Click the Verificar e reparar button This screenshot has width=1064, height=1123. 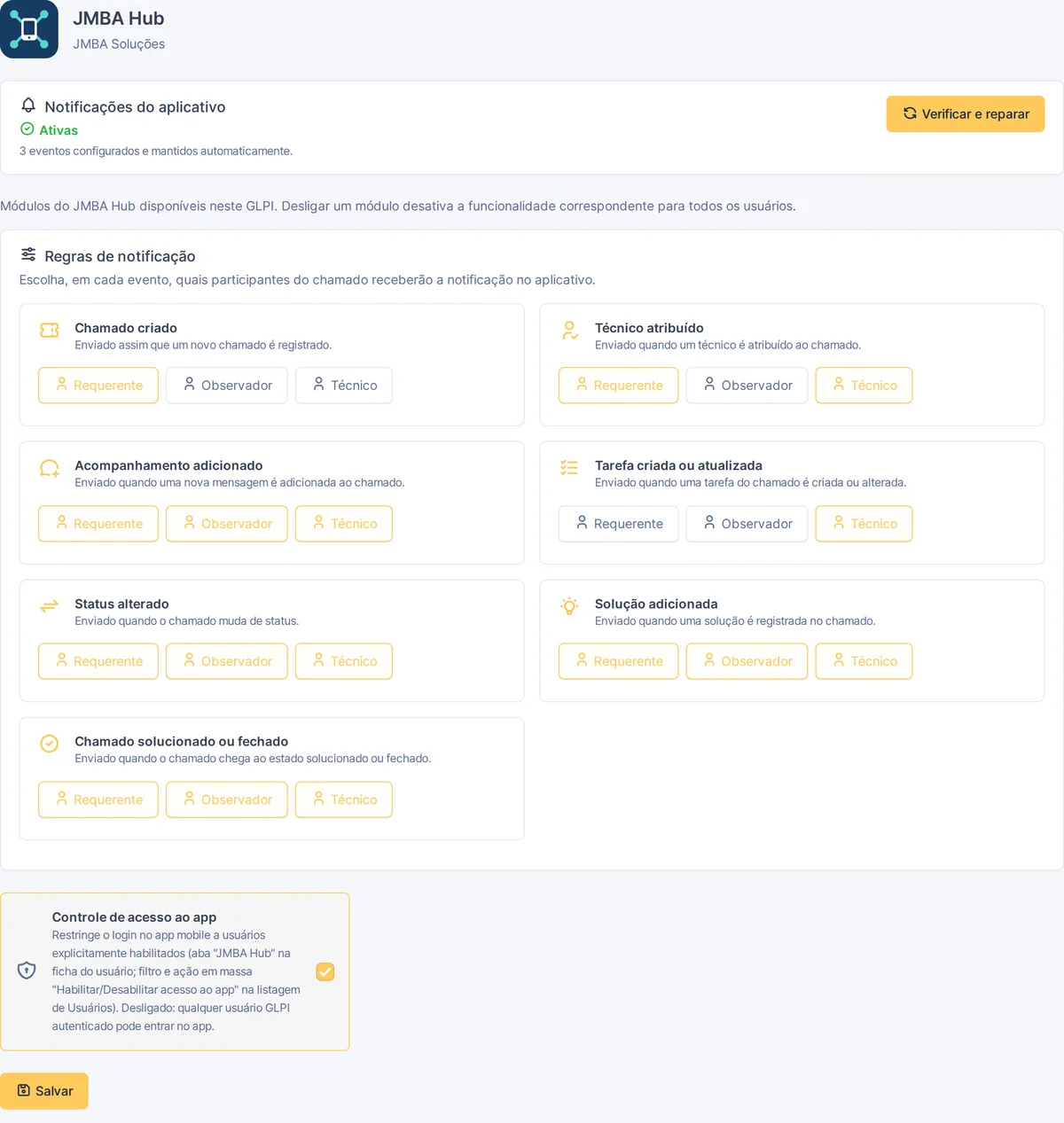click(x=966, y=114)
